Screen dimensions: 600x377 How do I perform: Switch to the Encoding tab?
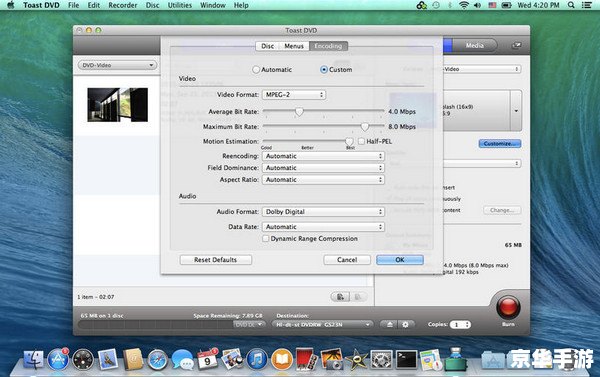tap(328, 46)
